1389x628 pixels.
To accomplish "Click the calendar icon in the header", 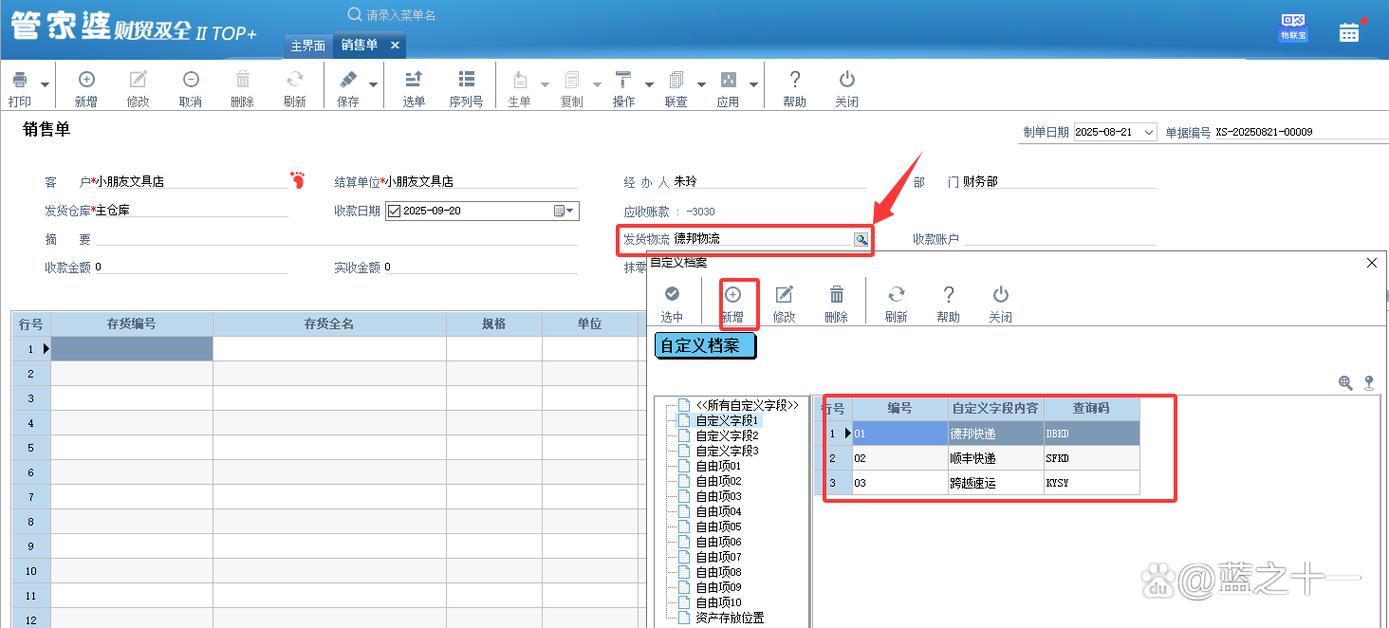I will tap(1350, 31).
